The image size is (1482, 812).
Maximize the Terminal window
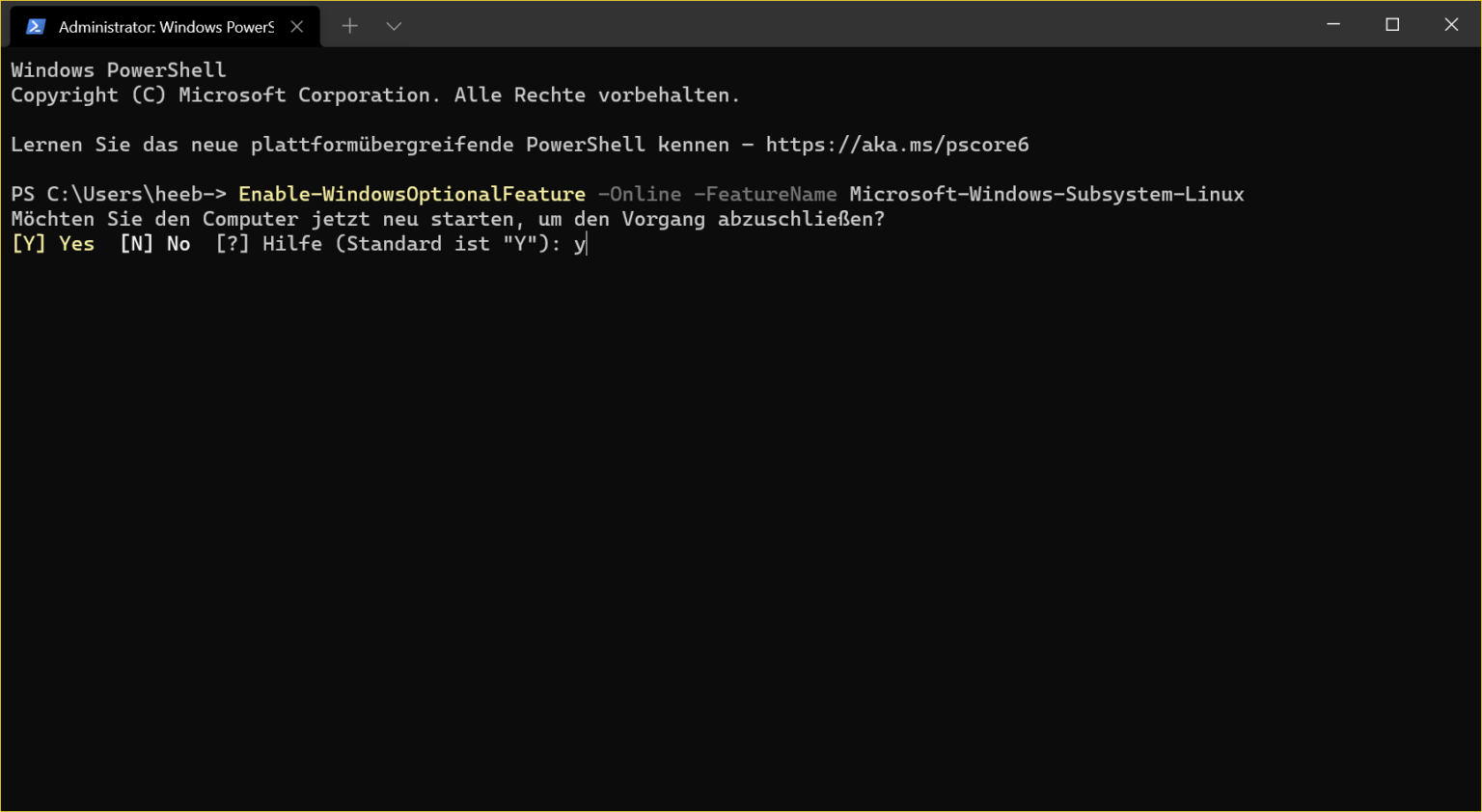pyautogui.click(x=1392, y=24)
